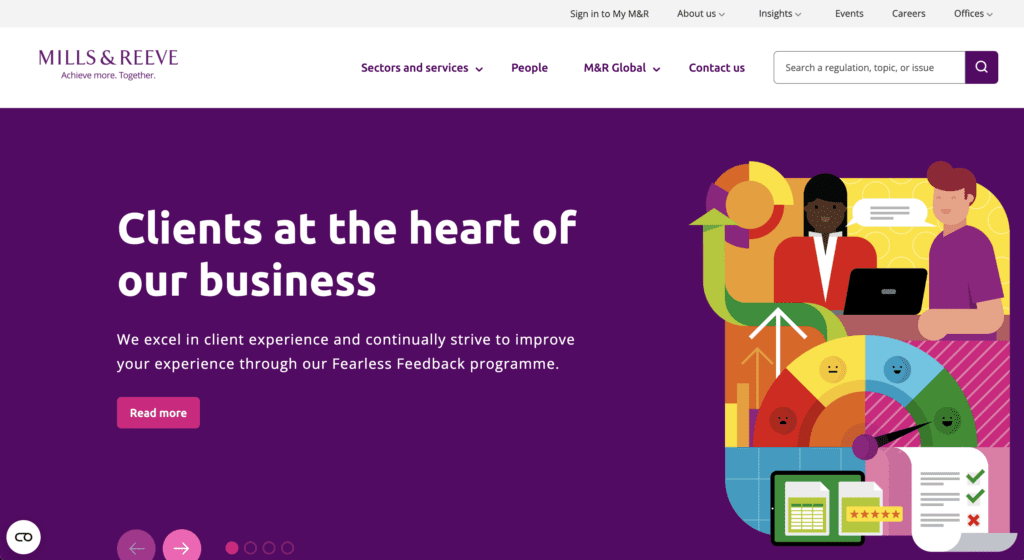This screenshot has width=1024, height=560.
Task: Expand the Sectors and services menu
Action: pos(421,68)
